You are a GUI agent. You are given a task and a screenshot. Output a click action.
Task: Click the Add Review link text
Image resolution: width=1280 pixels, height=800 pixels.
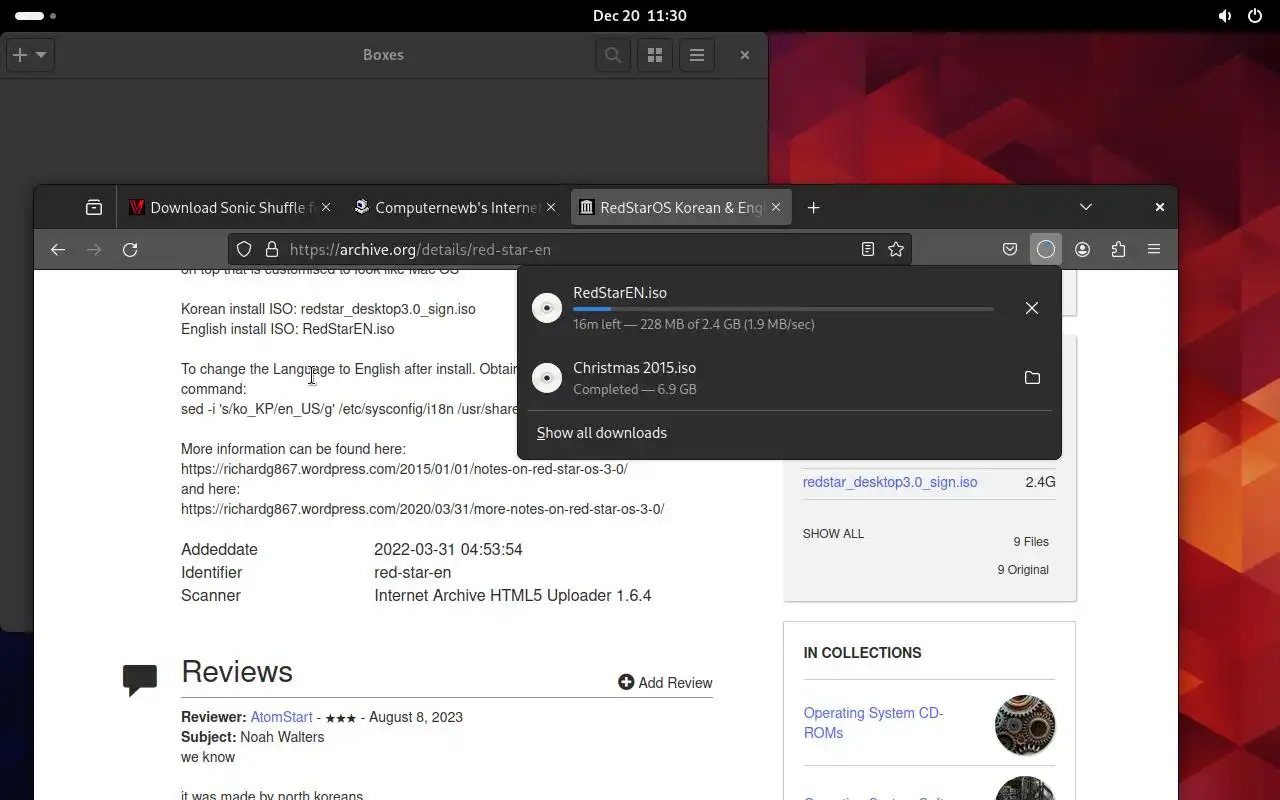click(676, 683)
